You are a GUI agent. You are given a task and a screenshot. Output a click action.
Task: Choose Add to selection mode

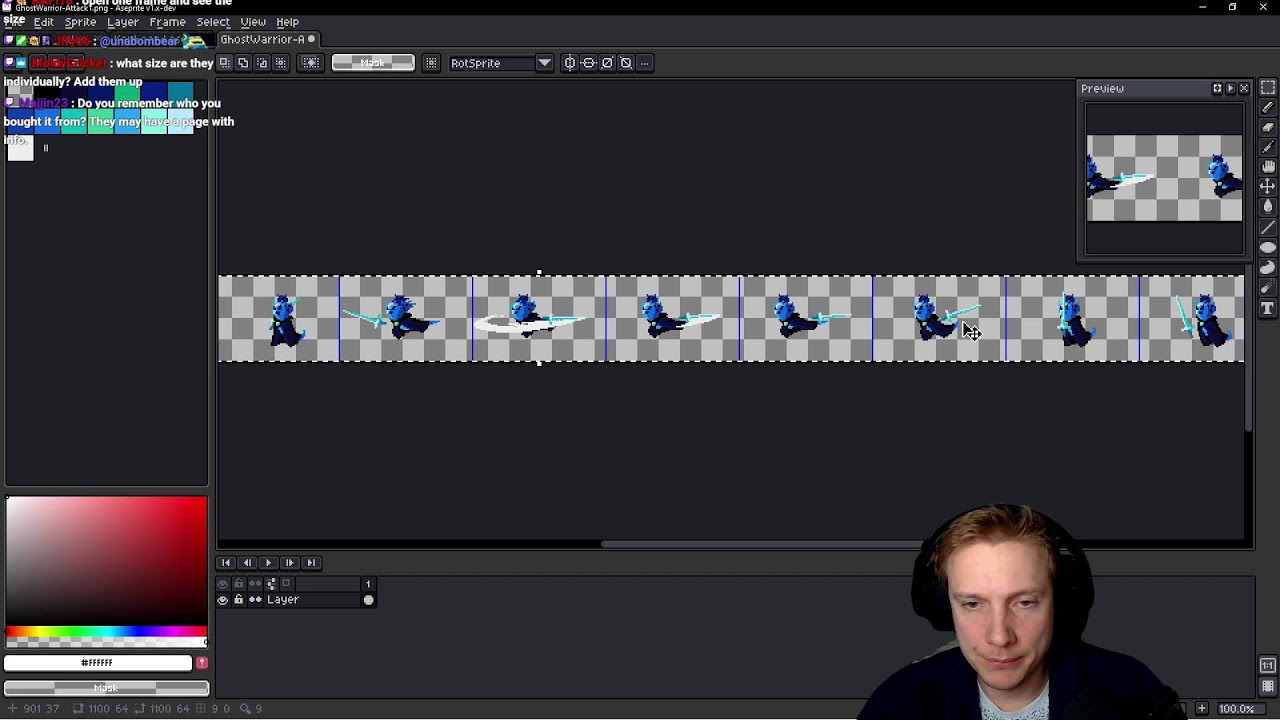coord(243,63)
